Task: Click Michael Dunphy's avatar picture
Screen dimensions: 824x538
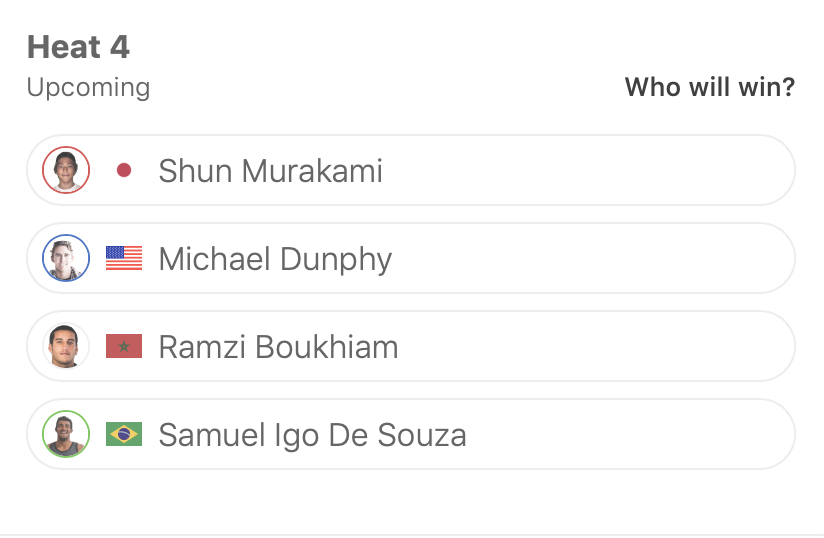Action: [x=66, y=258]
